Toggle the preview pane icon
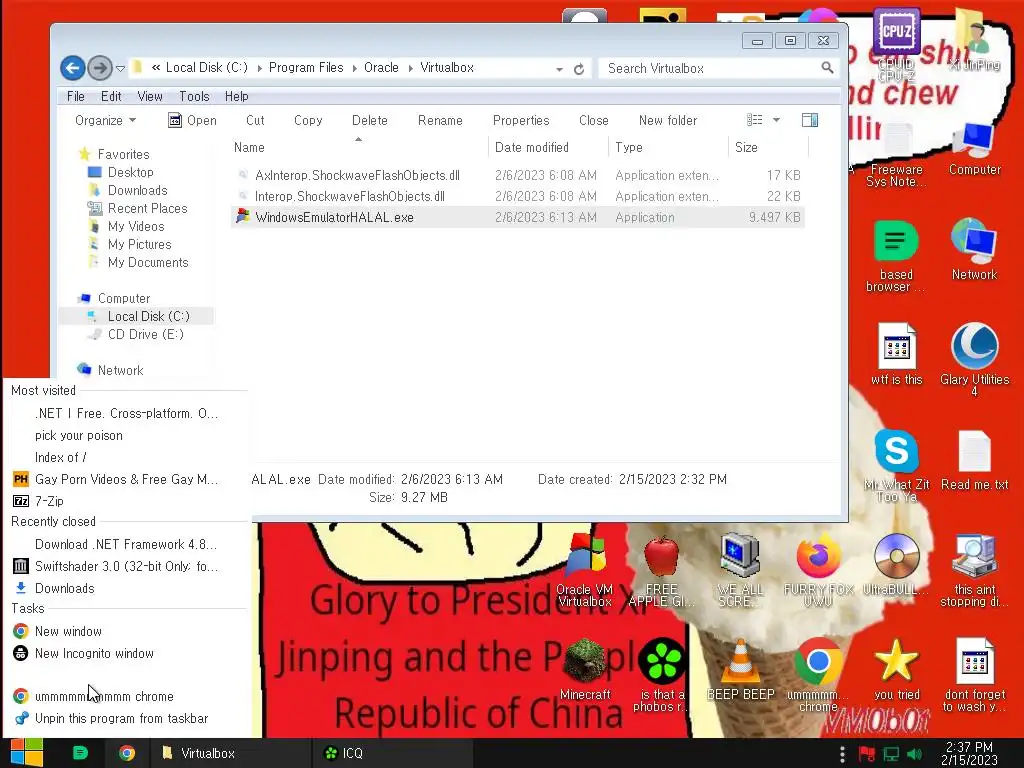This screenshot has height=768, width=1024. (810, 120)
